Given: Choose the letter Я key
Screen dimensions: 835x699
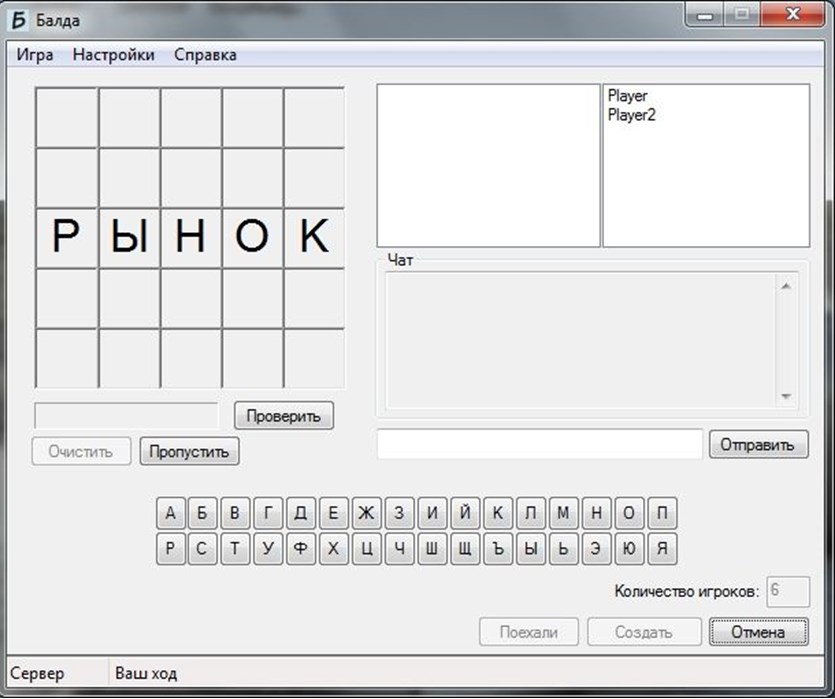Looking at the screenshot, I should pyautogui.click(x=661, y=549).
